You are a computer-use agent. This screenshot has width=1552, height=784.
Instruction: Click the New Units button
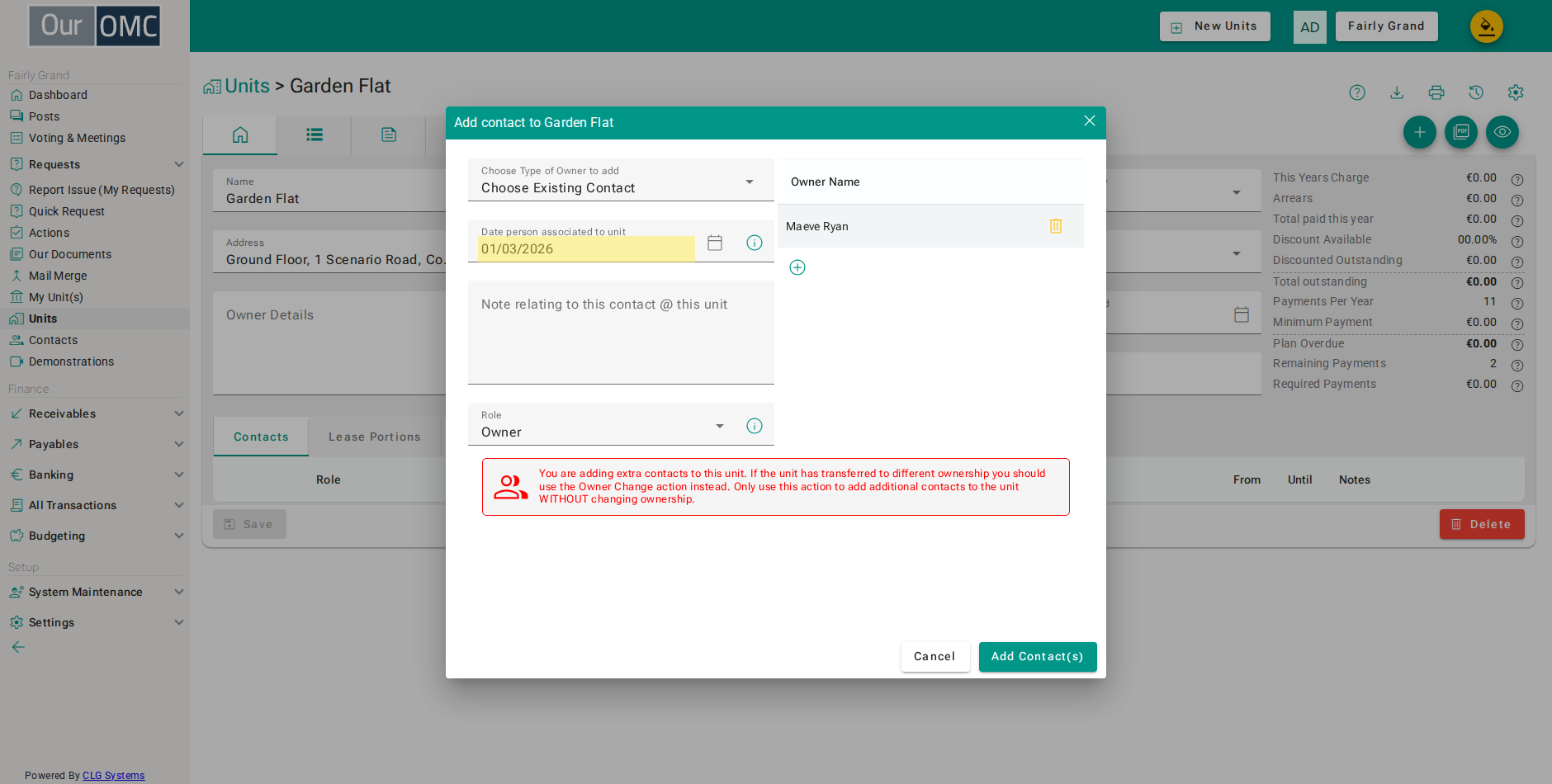[x=1215, y=26]
